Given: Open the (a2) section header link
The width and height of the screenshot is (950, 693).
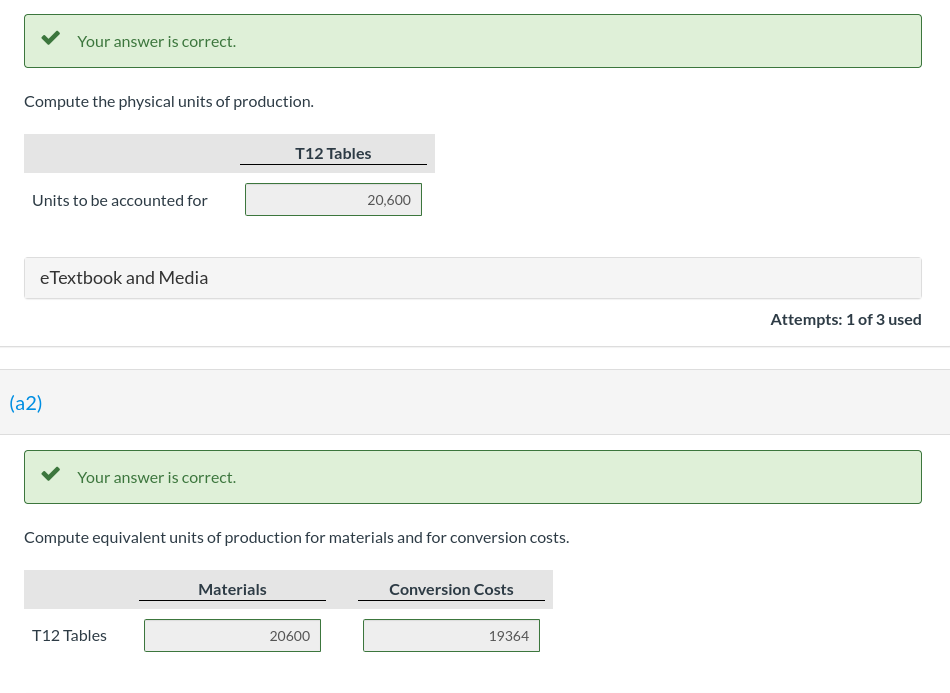Looking at the screenshot, I should [x=26, y=402].
